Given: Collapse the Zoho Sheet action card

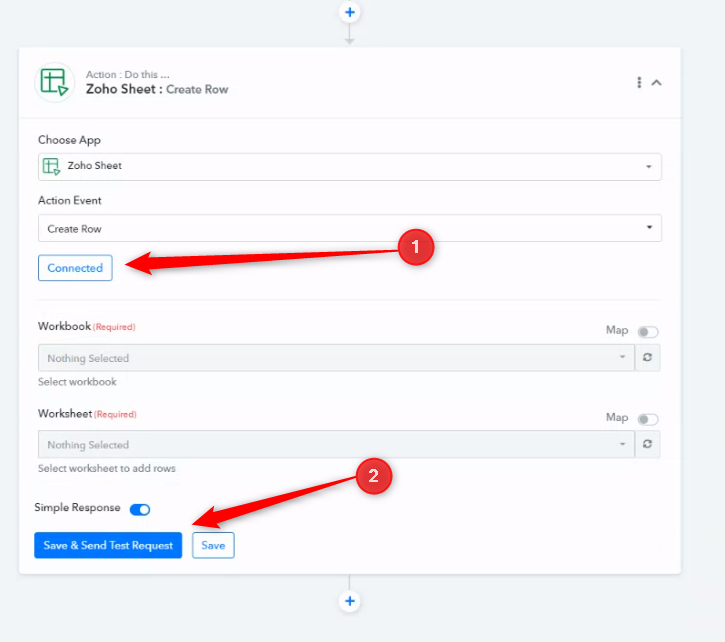Looking at the screenshot, I should (x=656, y=83).
